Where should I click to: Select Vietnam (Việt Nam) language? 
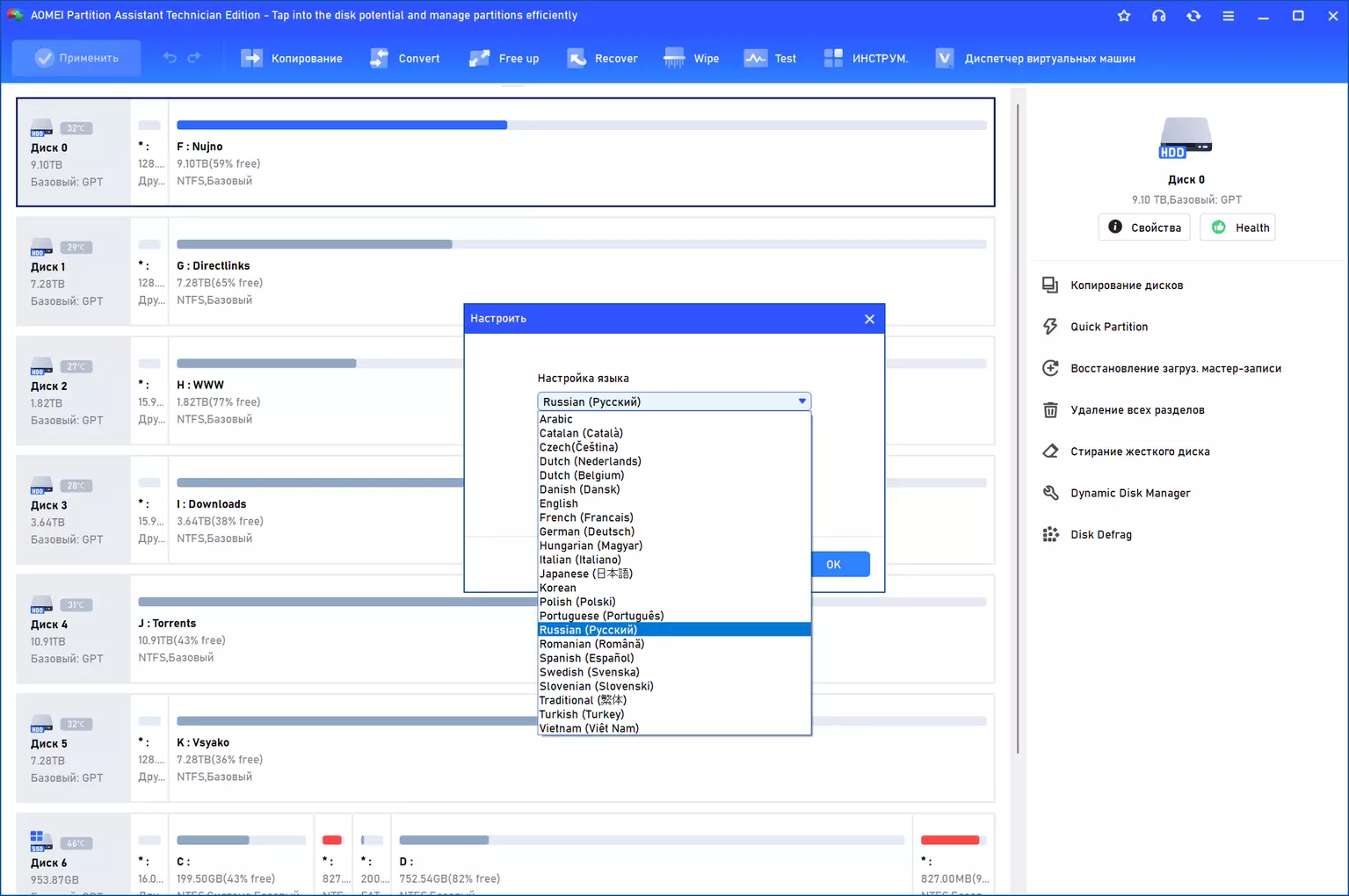pos(674,728)
